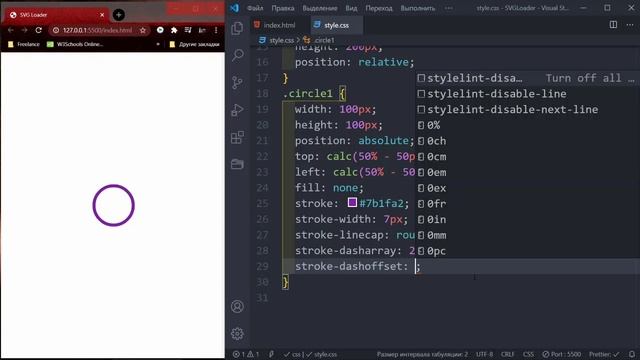The width and height of the screenshot is (640, 360).
Task: Split the editor to the right
Action: (x=613, y=25)
